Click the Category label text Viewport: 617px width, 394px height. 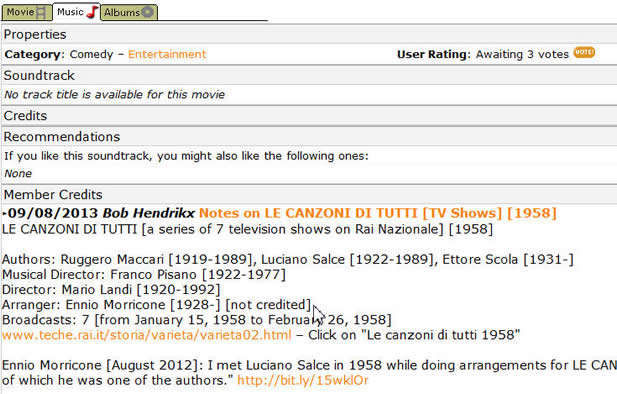[x=35, y=55]
